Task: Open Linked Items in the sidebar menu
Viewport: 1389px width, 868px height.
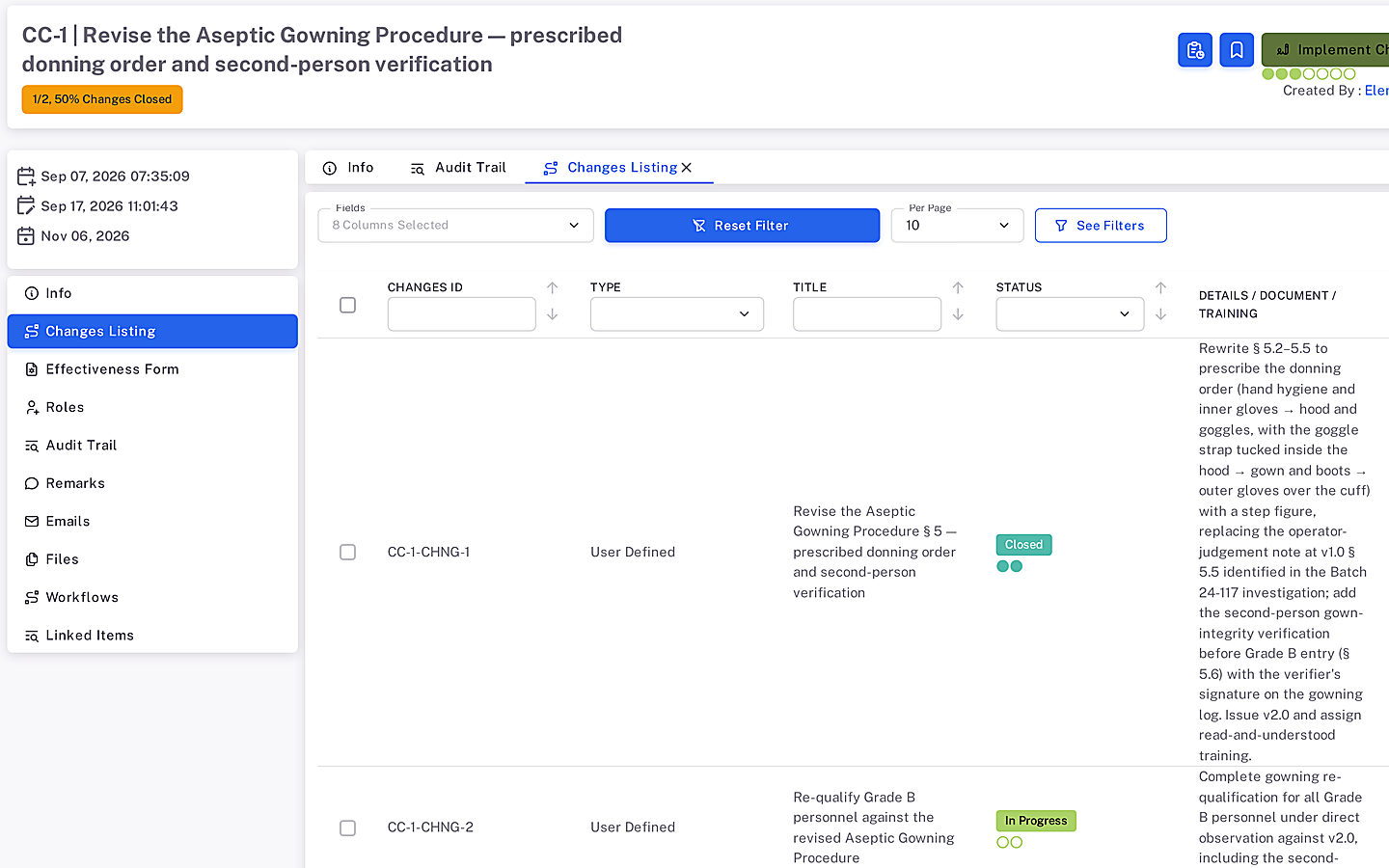Action: coord(152,636)
